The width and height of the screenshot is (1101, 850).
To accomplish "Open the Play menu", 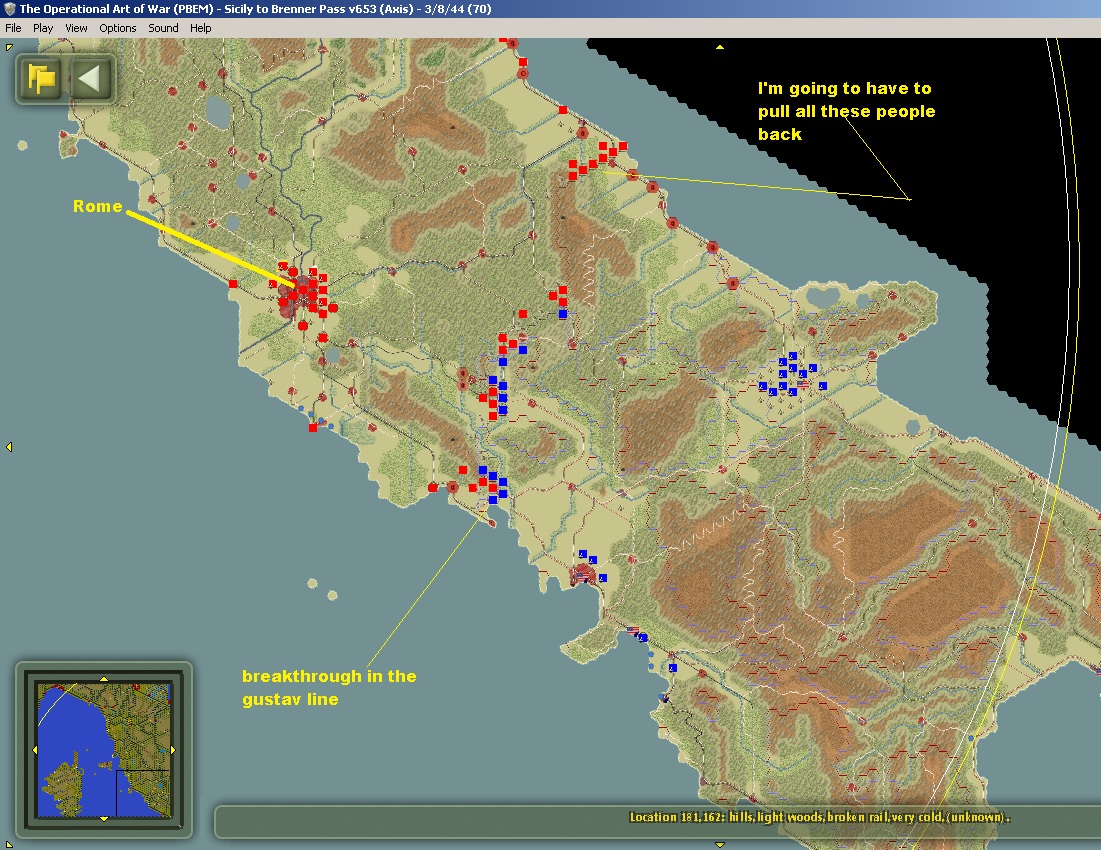I will coord(43,28).
